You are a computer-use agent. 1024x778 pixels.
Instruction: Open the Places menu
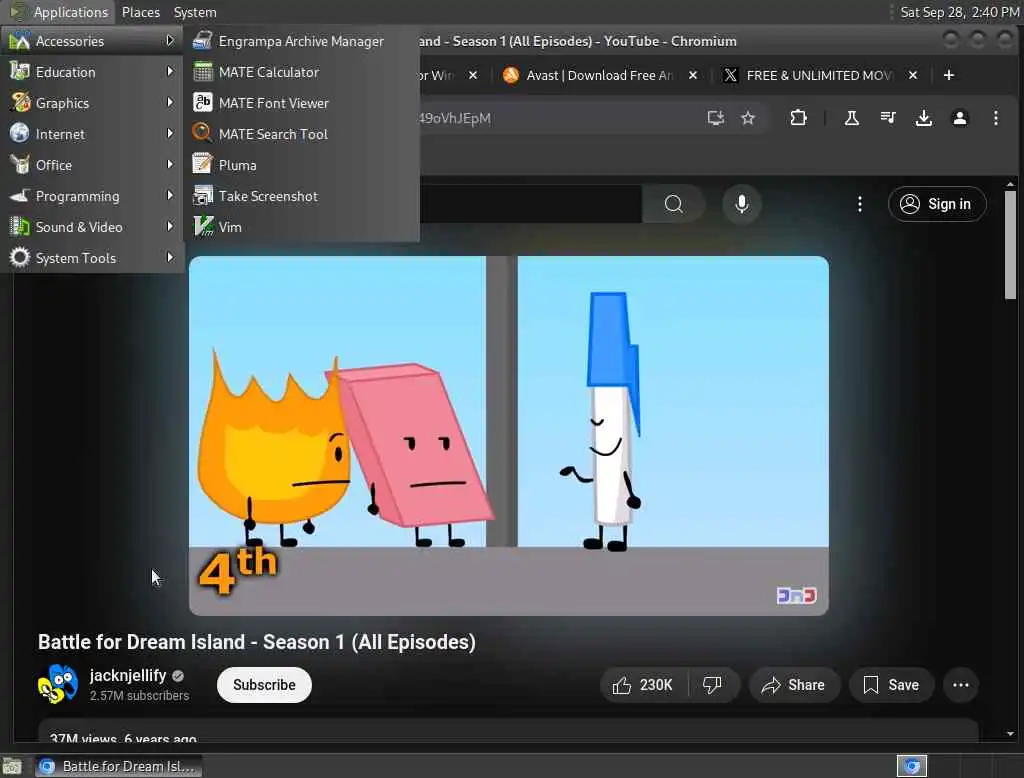(x=140, y=12)
